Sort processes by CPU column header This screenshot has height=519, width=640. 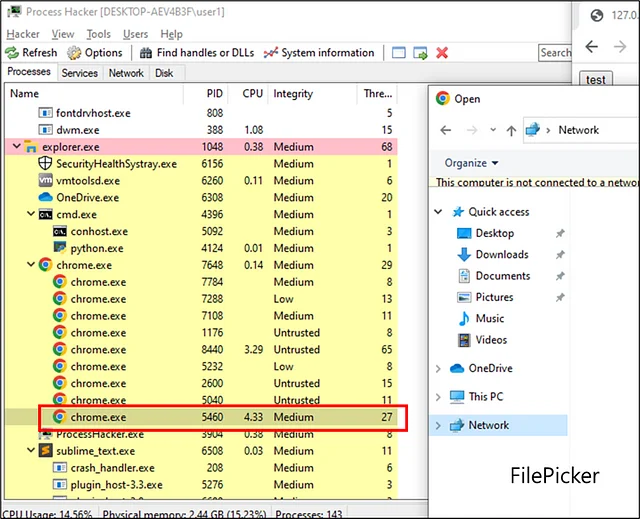click(x=252, y=93)
